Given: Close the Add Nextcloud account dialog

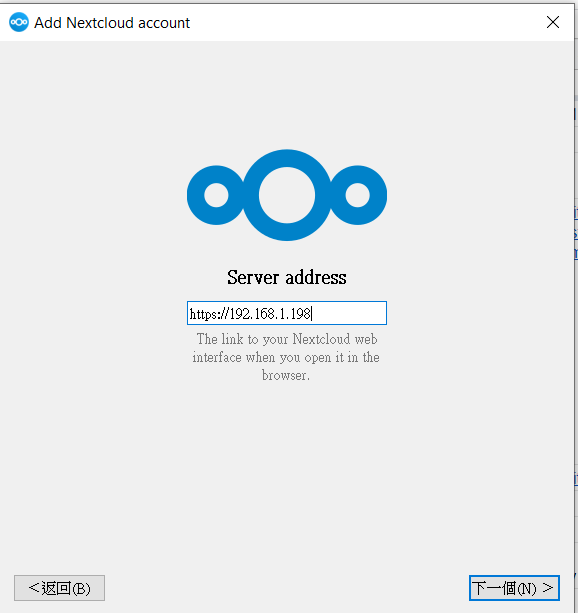Looking at the screenshot, I should tap(553, 22).
